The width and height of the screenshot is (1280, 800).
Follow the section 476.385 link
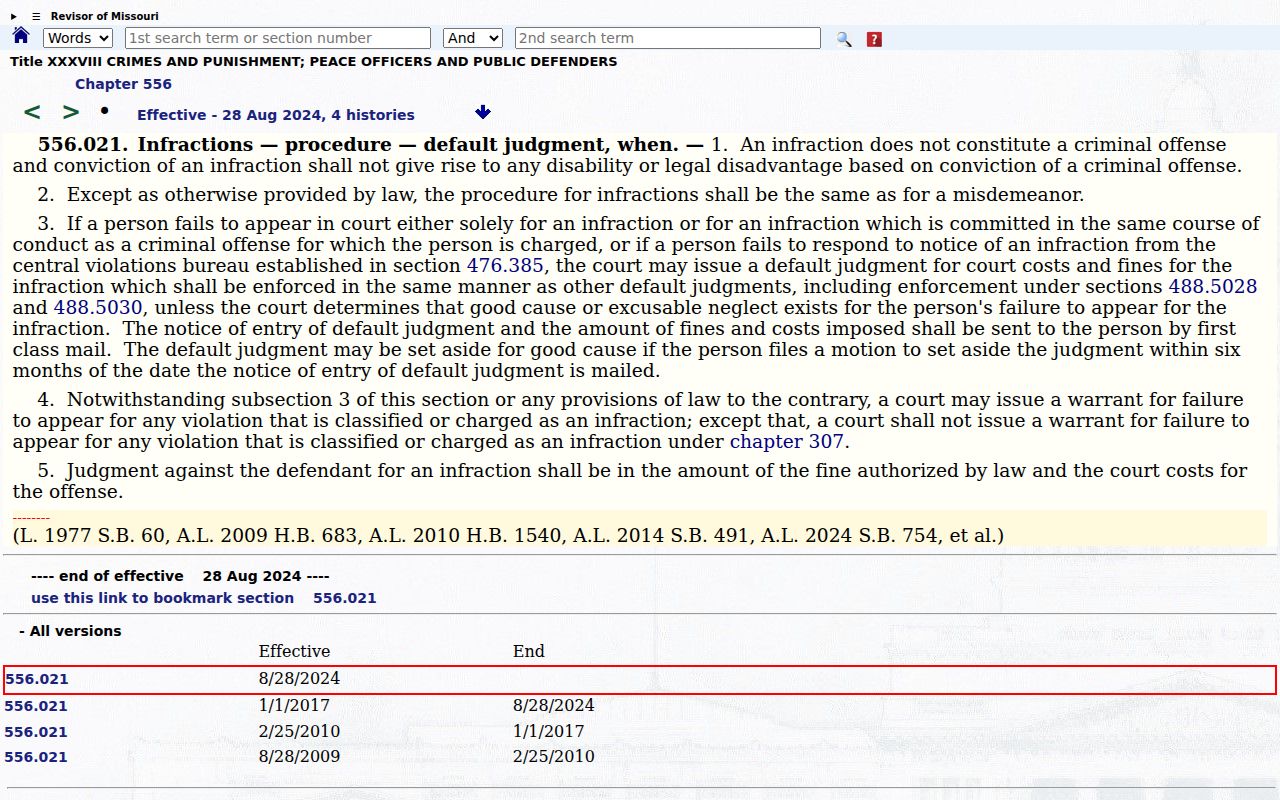click(x=505, y=266)
